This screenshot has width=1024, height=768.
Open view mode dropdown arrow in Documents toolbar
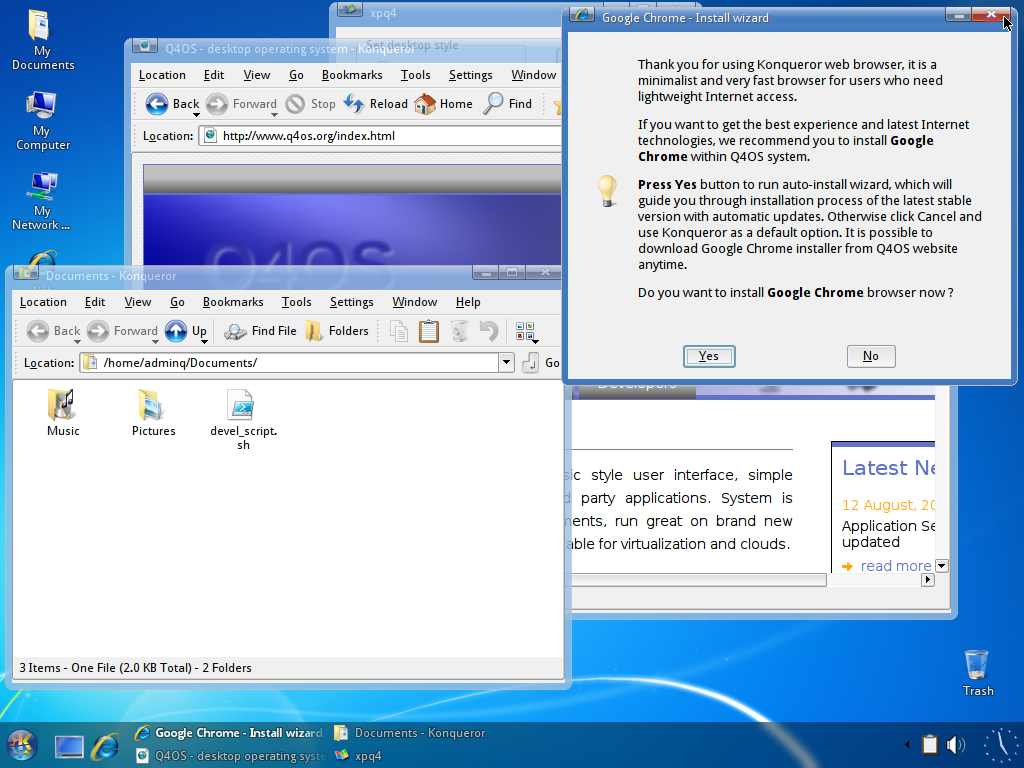[x=536, y=341]
